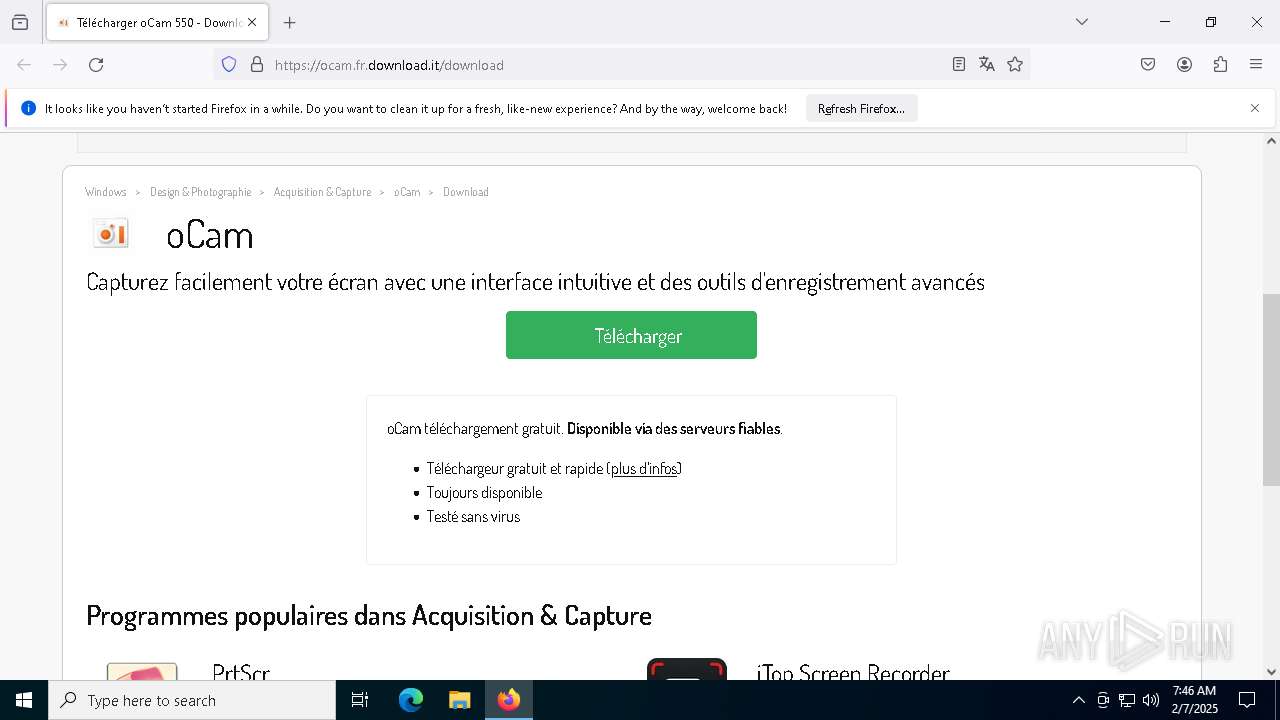Open the PrtScr program link
Screen dimensions: 1280x720
click(241, 672)
